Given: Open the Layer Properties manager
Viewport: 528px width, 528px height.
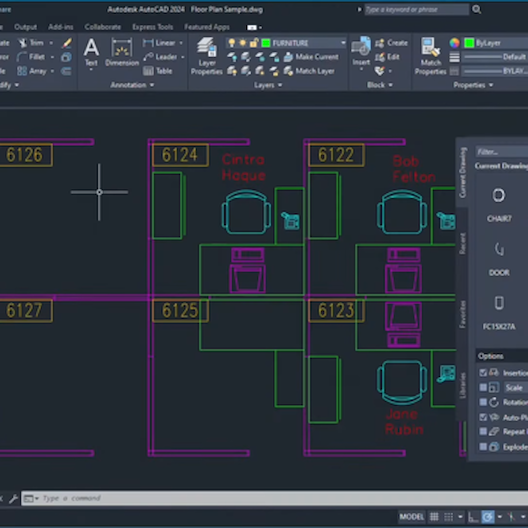Looking at the screenshot, I should pyautogui.click(x=207, y=56).
